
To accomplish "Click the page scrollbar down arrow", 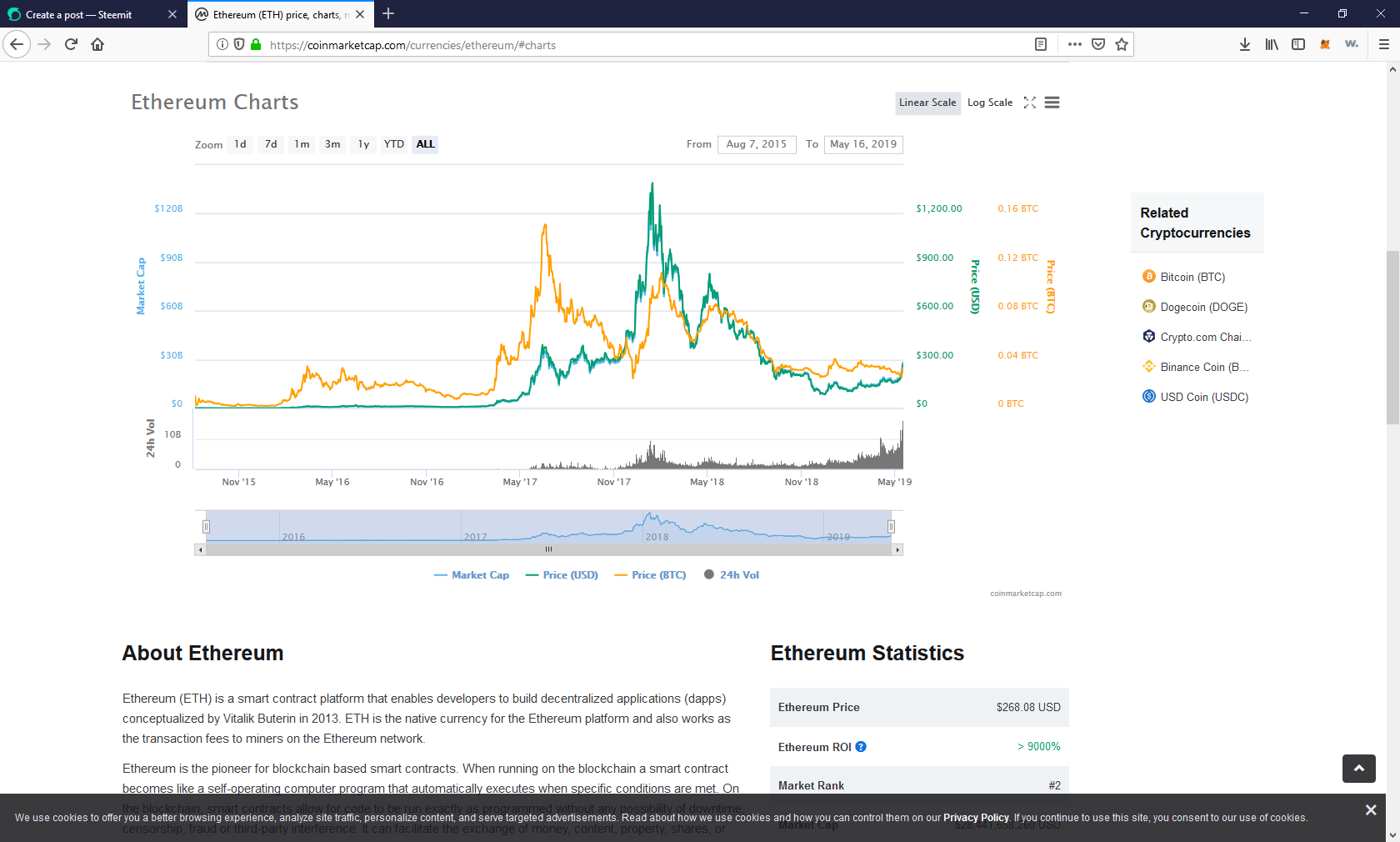I will tap(1392, 834).
